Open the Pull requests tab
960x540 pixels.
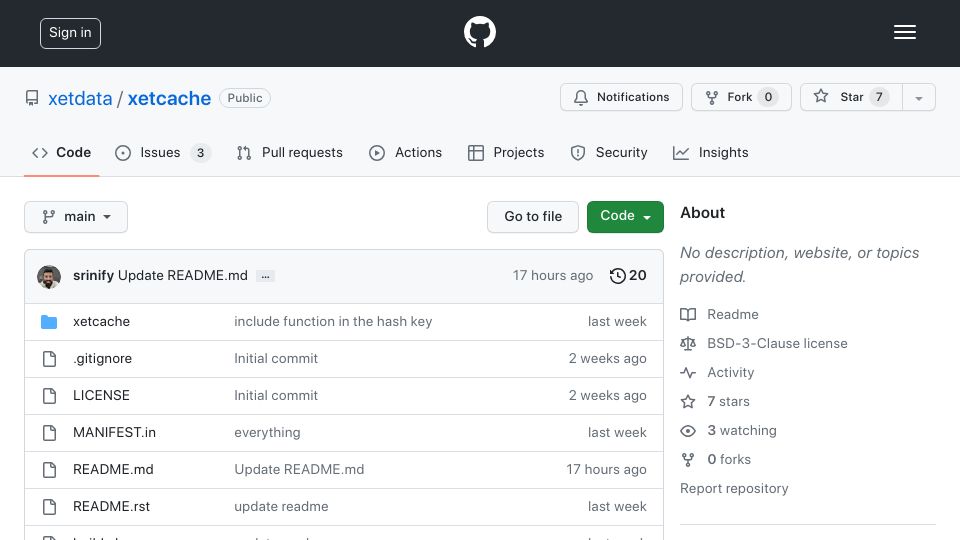(x=290, y=152)
